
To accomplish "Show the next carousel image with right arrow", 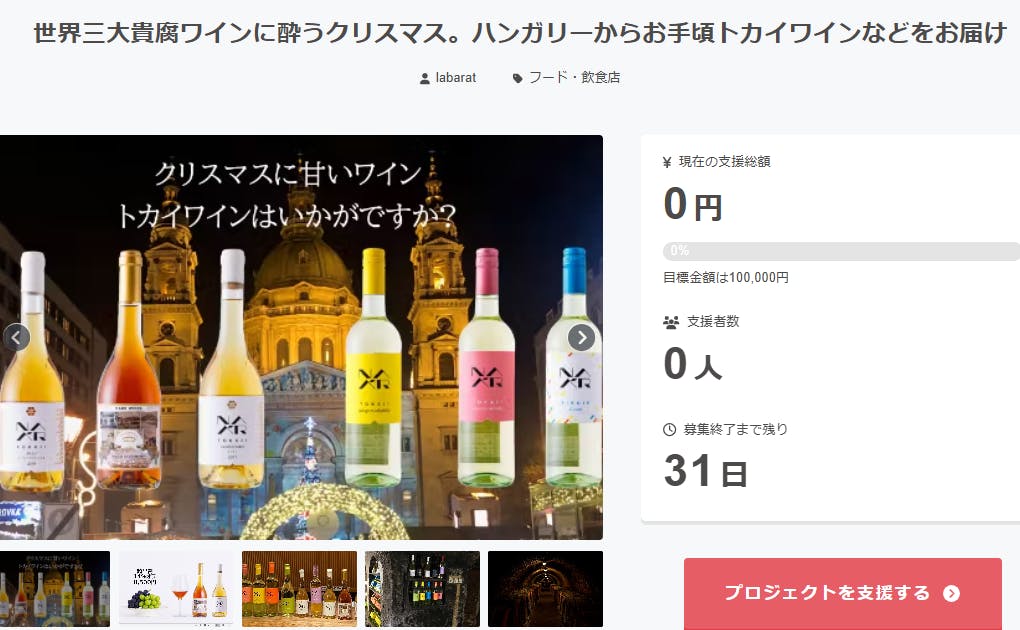I will (581, 337).
